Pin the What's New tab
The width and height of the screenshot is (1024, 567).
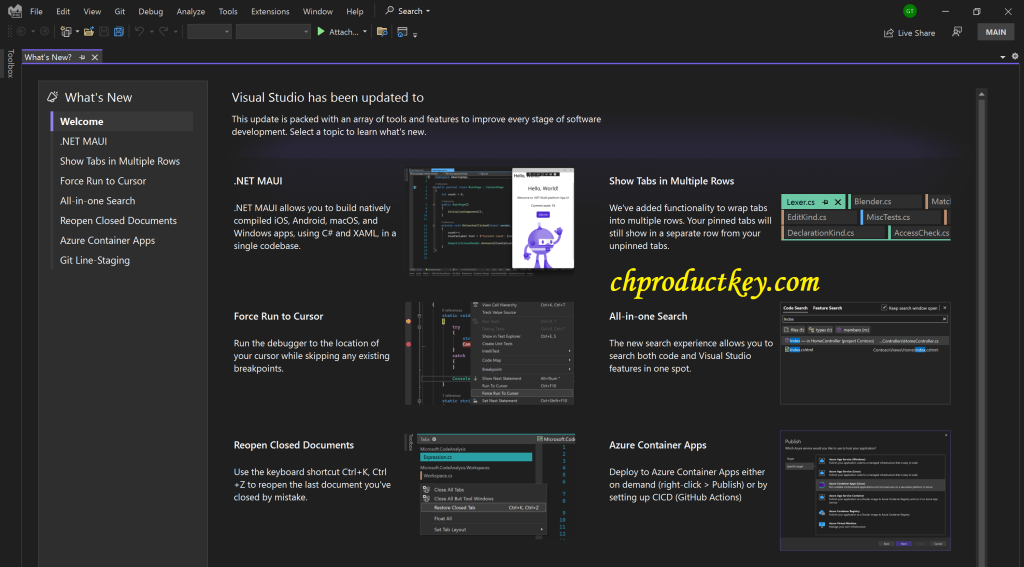pyautogui.click(x=82, y=57)
